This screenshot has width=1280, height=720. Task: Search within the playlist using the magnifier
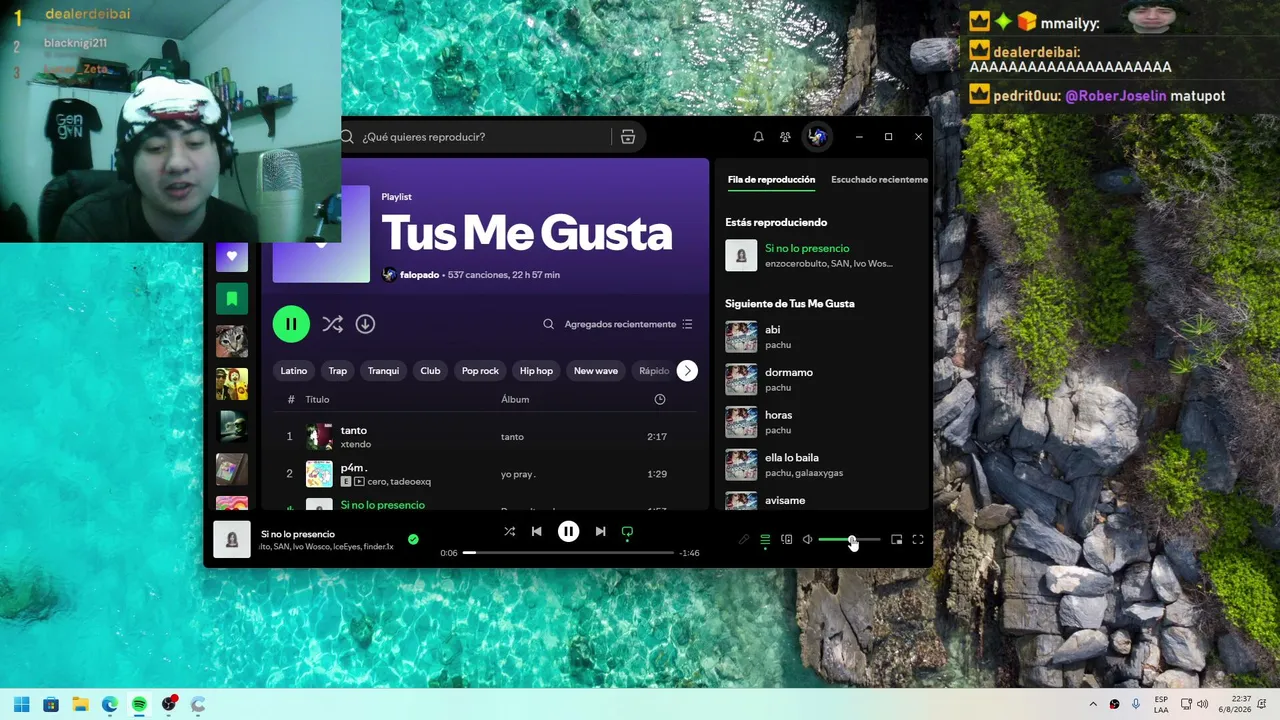pos(548,324)
